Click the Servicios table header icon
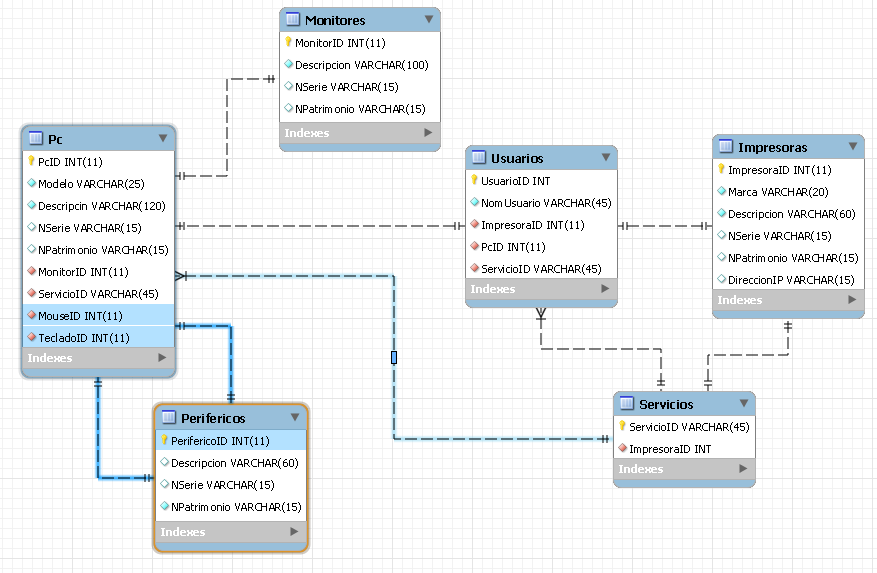Viewport: 877px width, 573px height. 626,404
